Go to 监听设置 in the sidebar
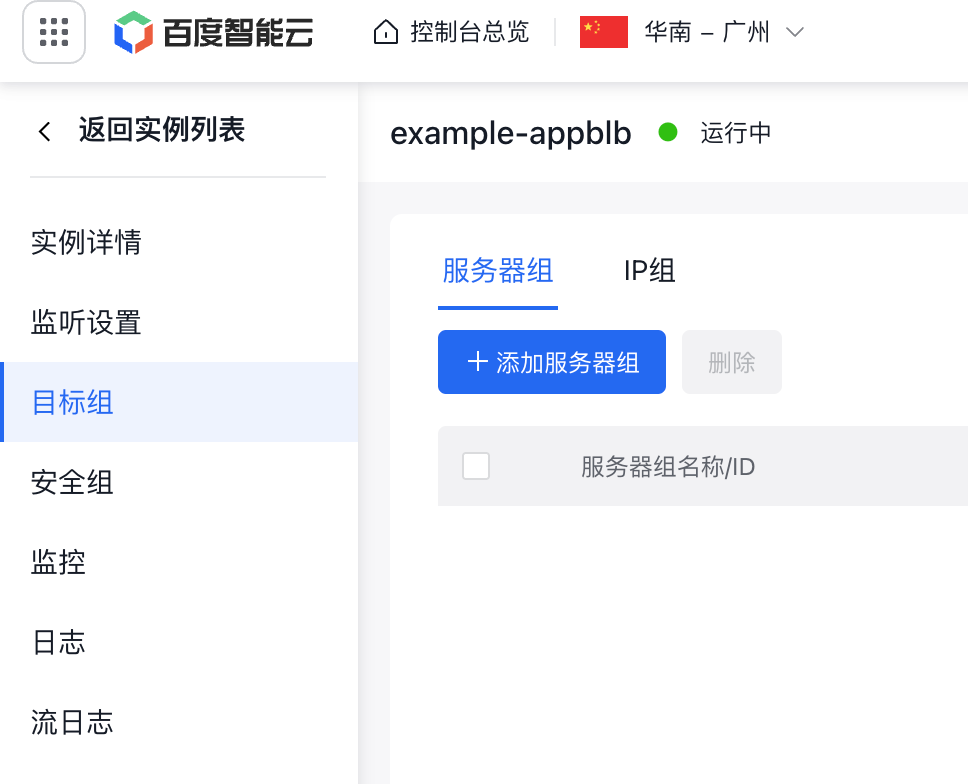The height and width of the screenshot is (784, 968). (x=86, y=322)
